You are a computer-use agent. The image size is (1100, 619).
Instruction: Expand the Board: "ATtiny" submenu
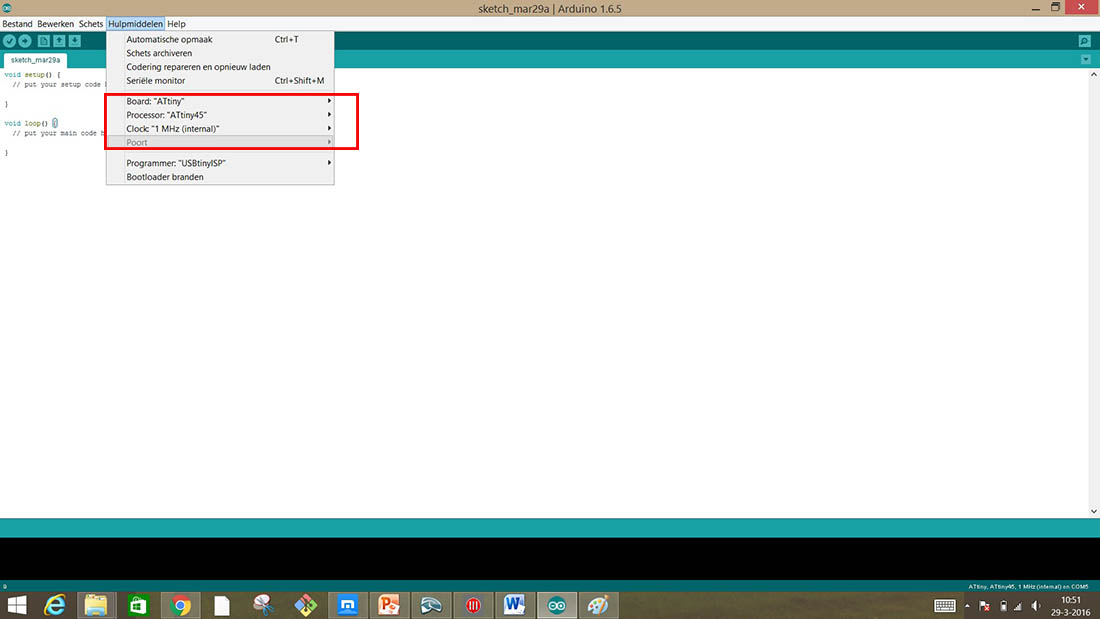click(x=220, y=101)
